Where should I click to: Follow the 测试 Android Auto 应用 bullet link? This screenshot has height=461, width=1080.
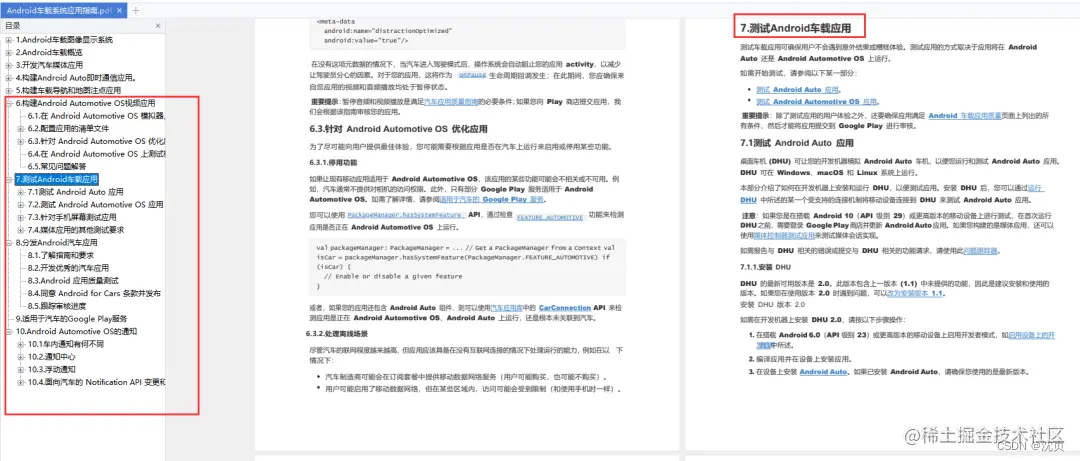pyautogui.click(x=798, y=90)
